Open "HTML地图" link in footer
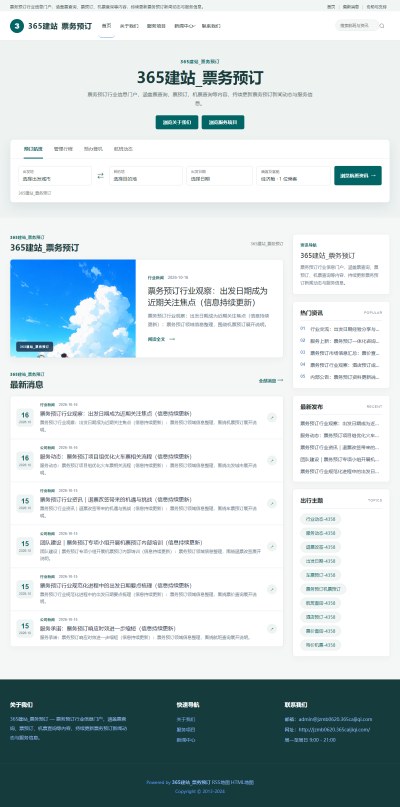Image resolution: width=400 pixels, height=807 pixels. coord(242,782)
